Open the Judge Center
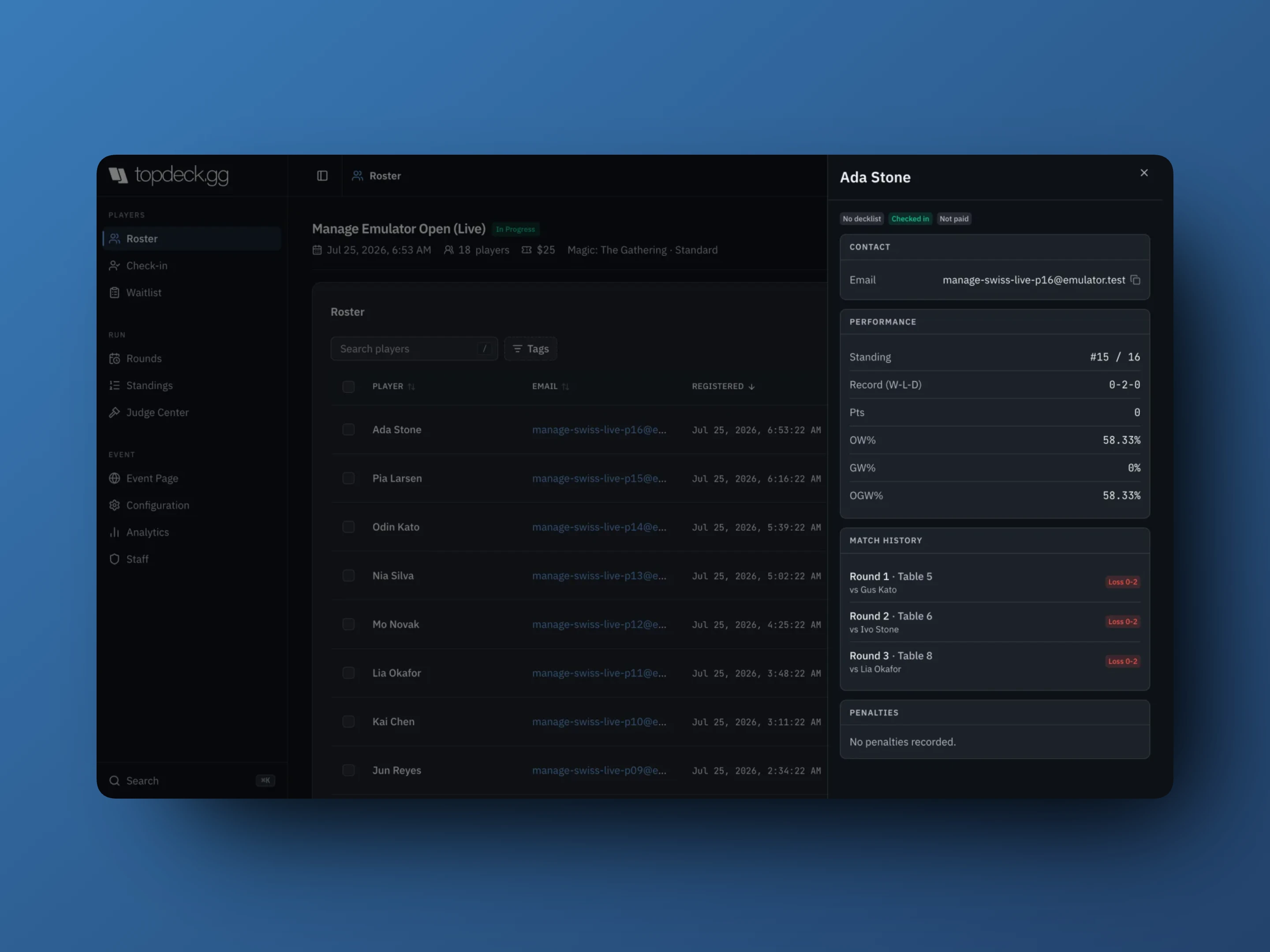Viewport: 1270px width, 952px height. click(192, 413)
